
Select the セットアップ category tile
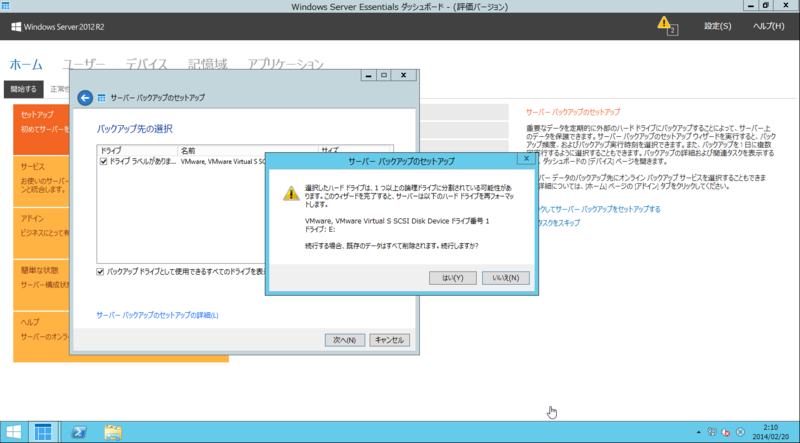pyautogui.click(x=41, y=129)
